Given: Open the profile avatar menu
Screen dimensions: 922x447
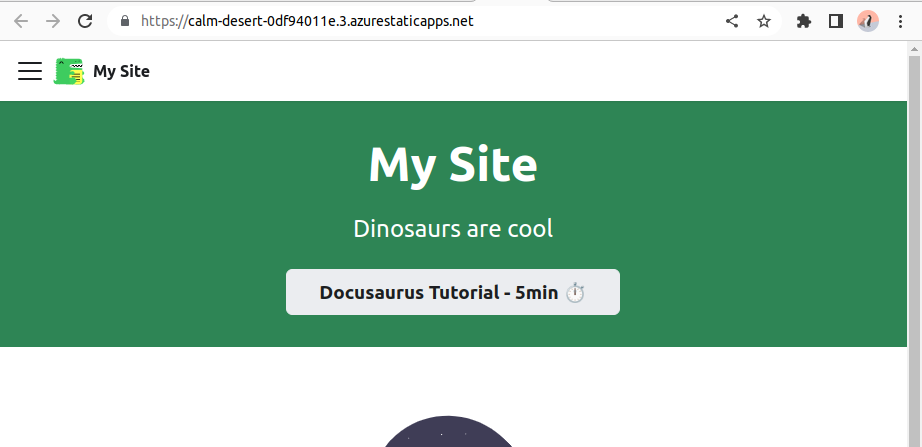Looking at the screenshot, I should [x=868, y=22].
